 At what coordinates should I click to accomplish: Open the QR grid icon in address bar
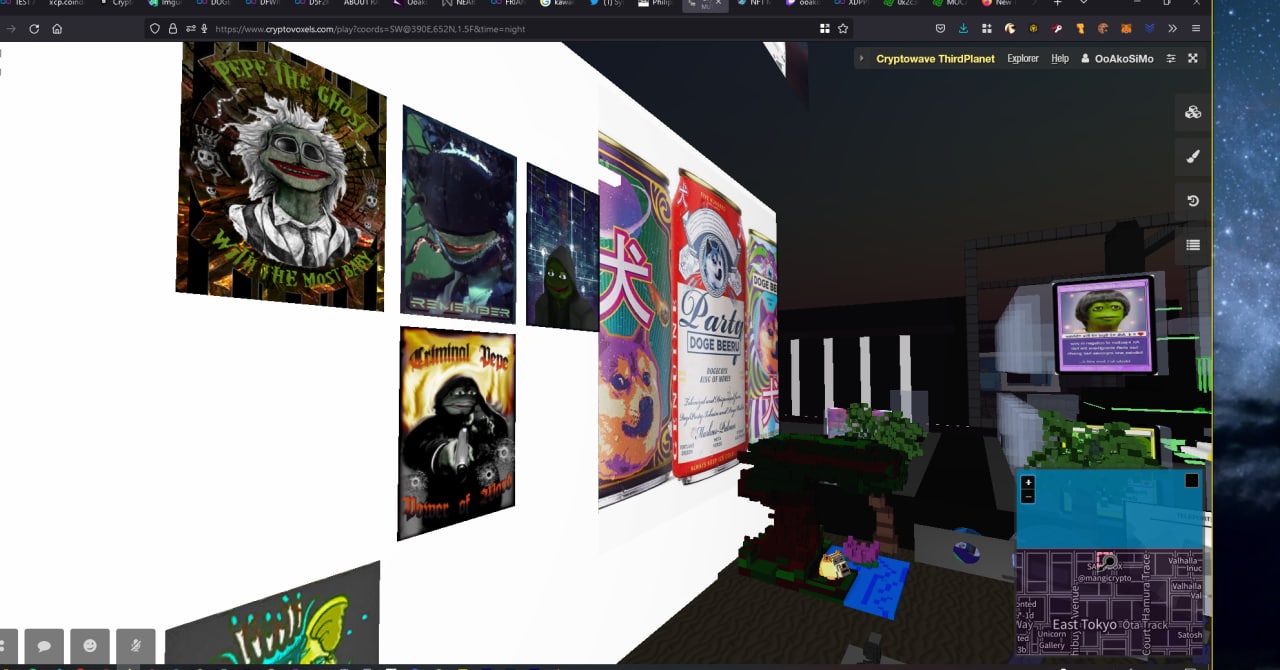click(825, 29)
